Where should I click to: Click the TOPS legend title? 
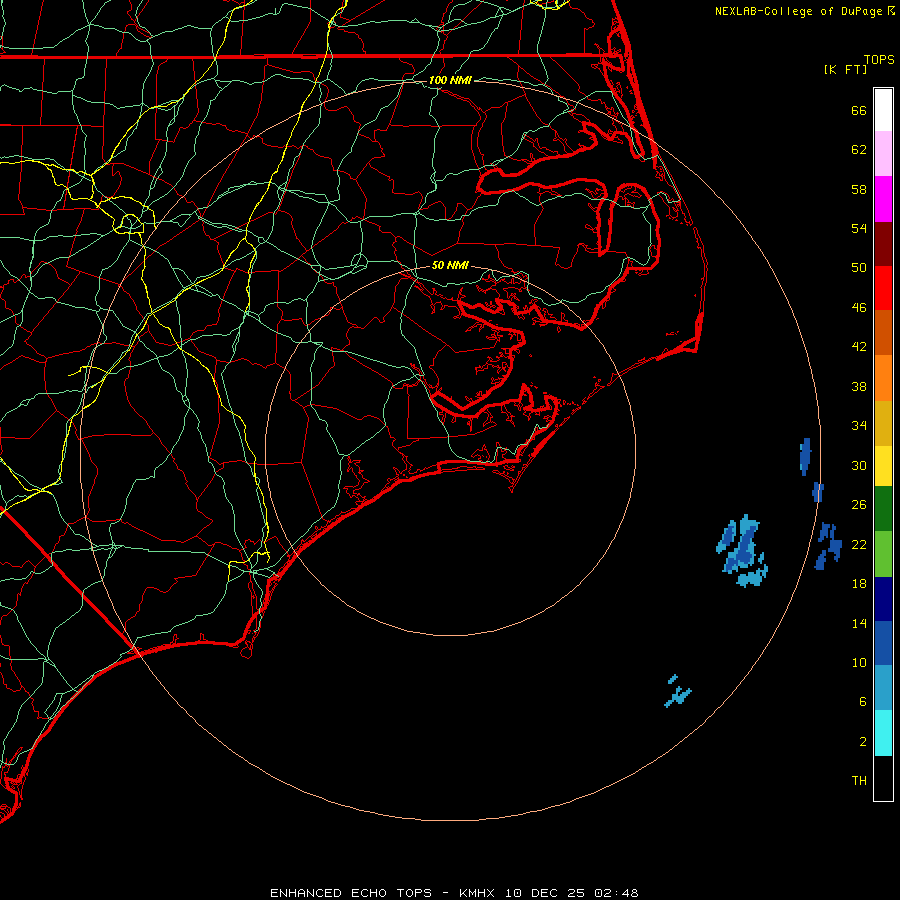pyautogui.click(x=879, y=60)
